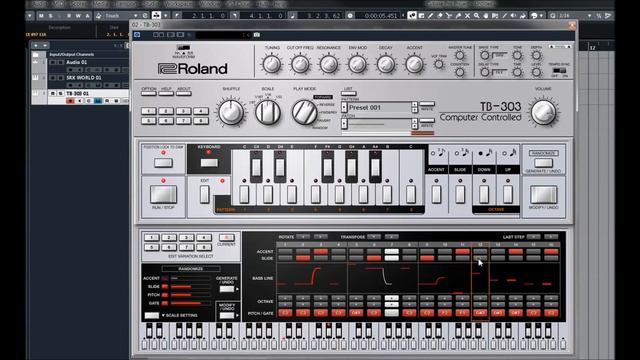Adjust the TUNING knob
Viewport: 640px width, 360px height.
coord(271,64)
